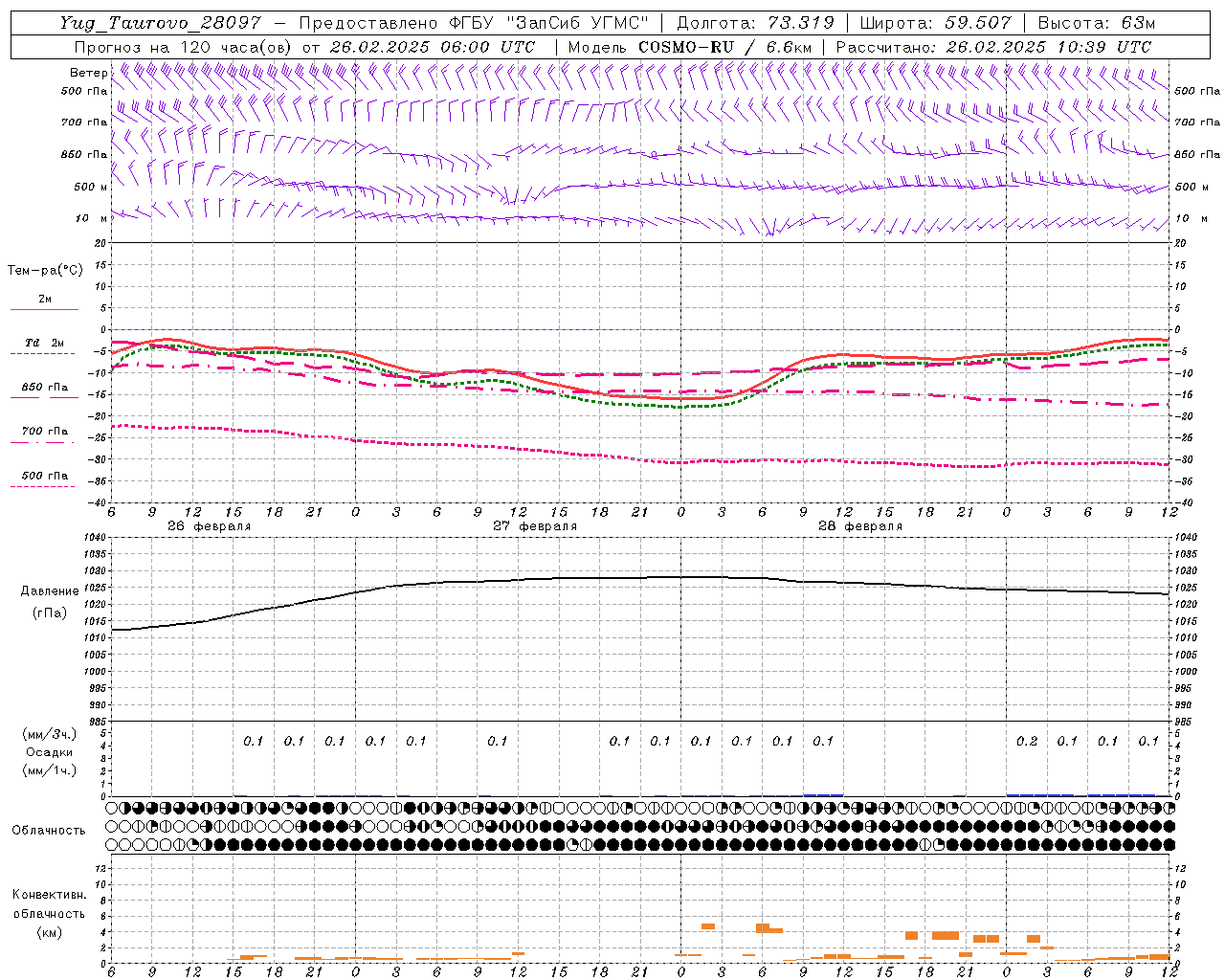Click the Td 2м dew point legend entry
This screenshot has width=1225, height=980.
[x=45, y=343]
